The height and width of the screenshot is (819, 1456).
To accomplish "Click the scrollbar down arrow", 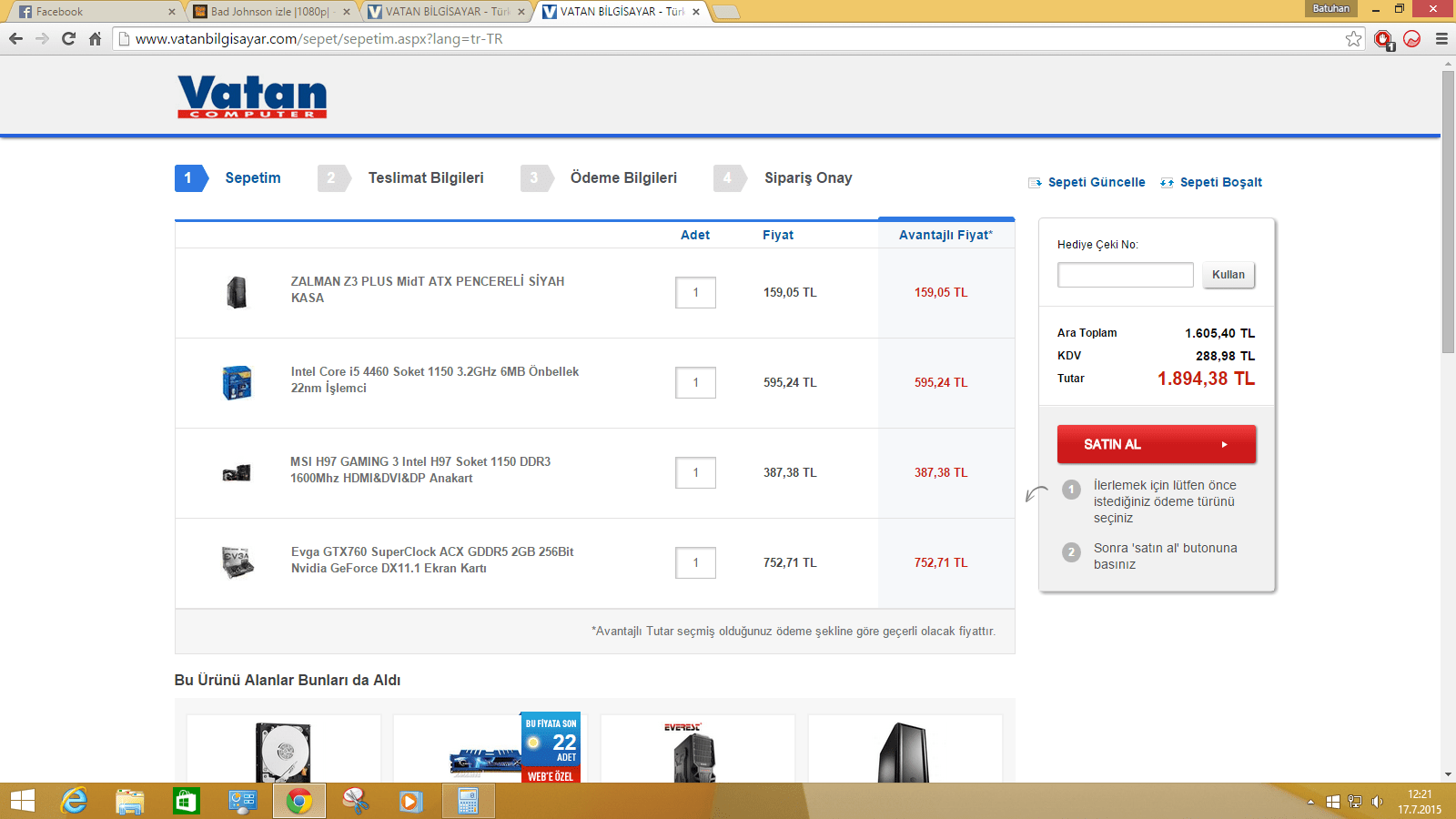I will pyautogui.click(x=1448, y=774).
